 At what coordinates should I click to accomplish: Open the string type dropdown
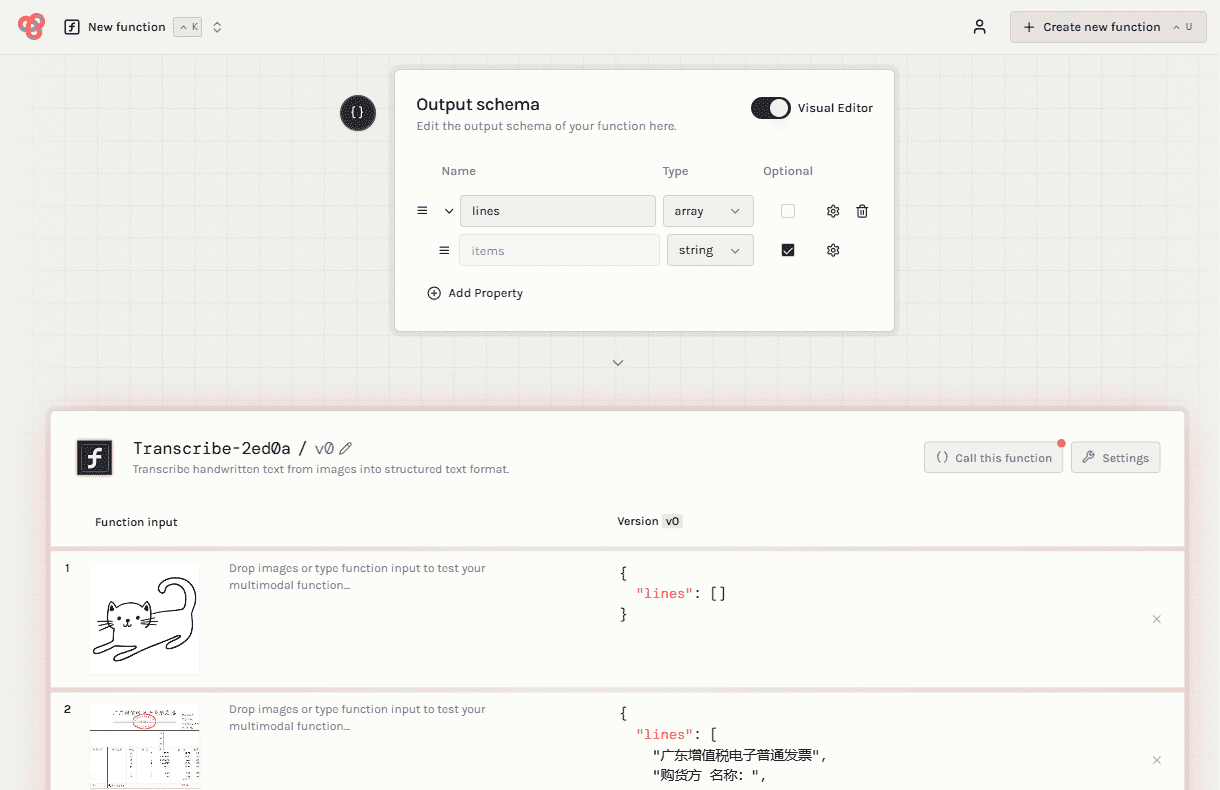[710, 250]
